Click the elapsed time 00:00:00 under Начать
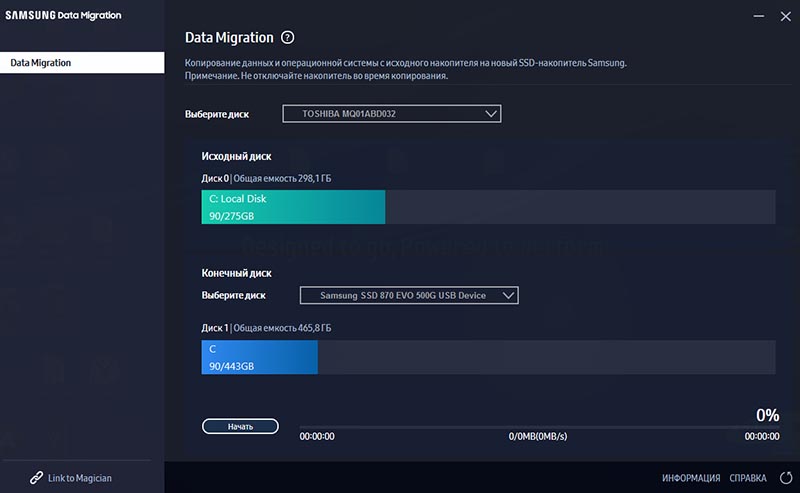Image resolution: width=800 pixels, height=493 pixels. pyautogui.click(x=317, y=436)
